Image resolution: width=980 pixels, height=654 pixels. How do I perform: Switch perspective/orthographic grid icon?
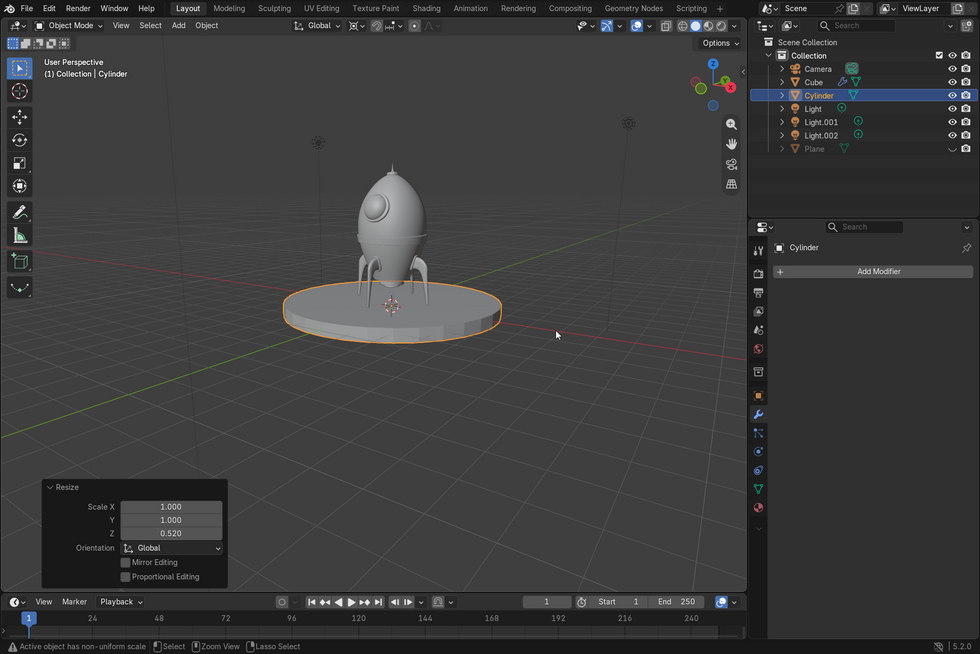point(731,184)
